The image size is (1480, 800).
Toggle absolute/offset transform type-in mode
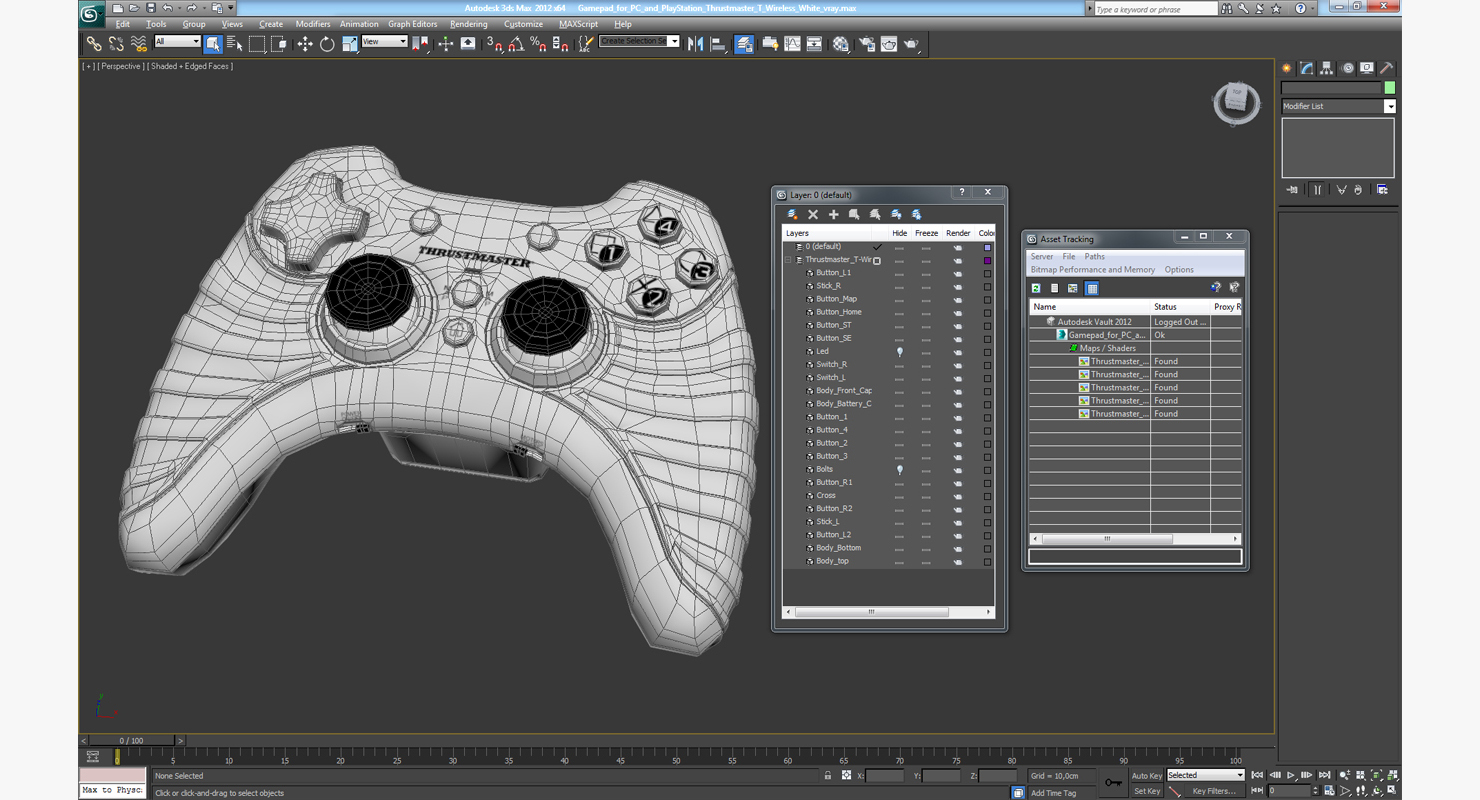846,775
